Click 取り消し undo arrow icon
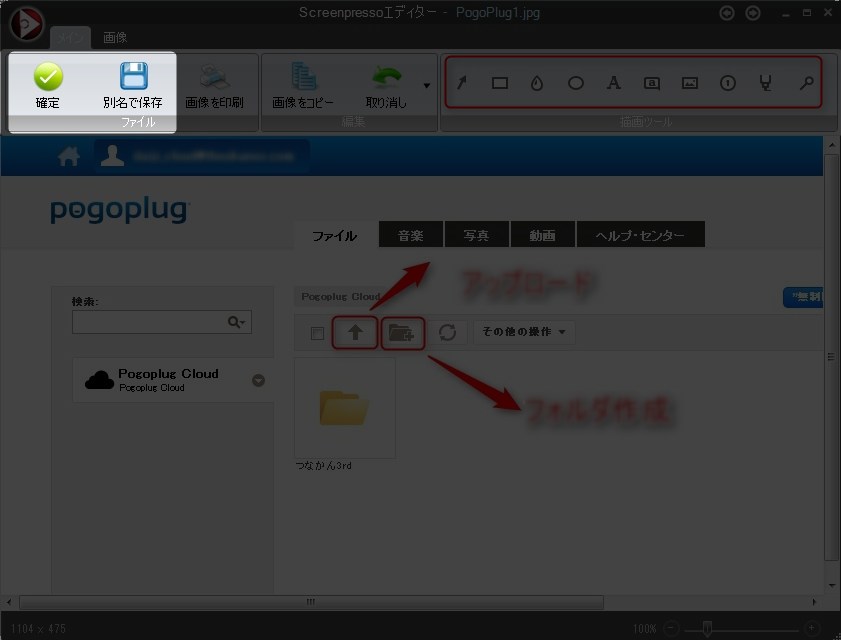Viewport: 841px width, 640px height. pyautogui.click(x=386, y=77)
